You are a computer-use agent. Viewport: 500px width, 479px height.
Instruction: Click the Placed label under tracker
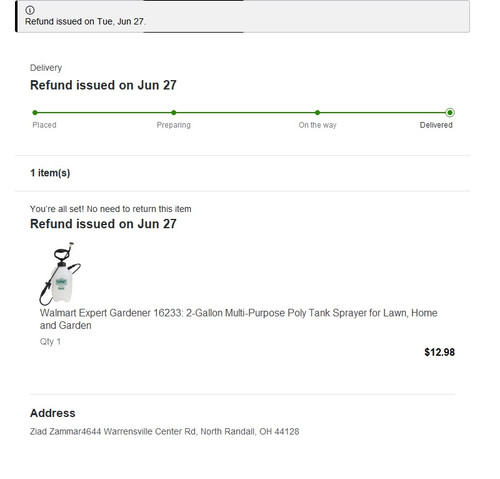[44, 125]
